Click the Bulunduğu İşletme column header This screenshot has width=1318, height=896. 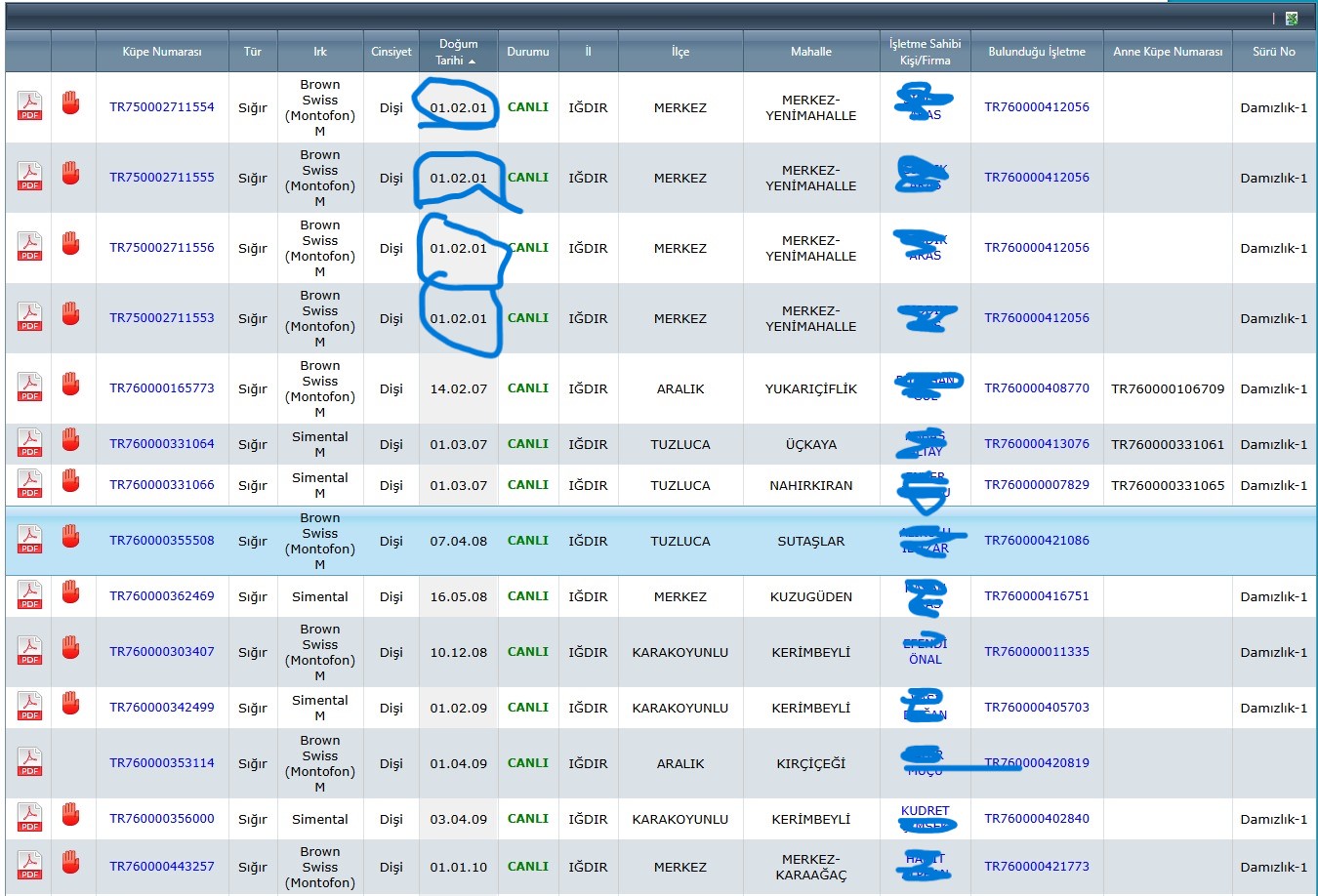pos(1036,52)
